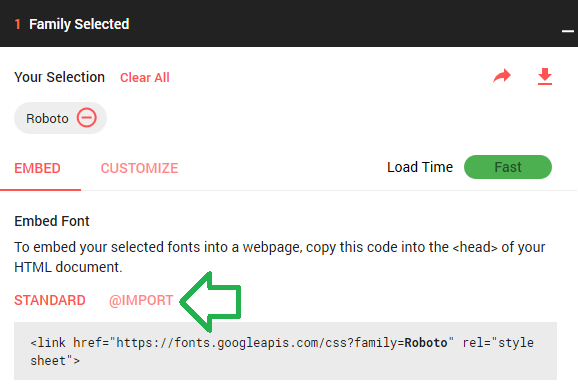Click the green Fast load time indicator

[508, 167]
